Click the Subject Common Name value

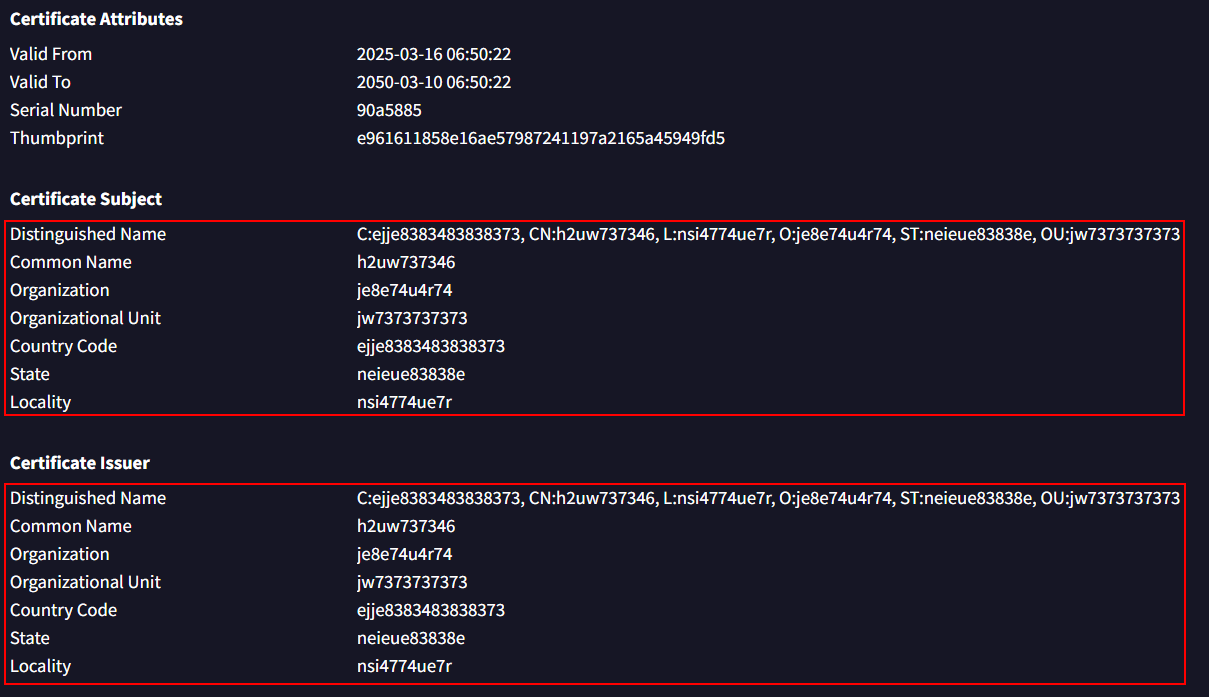[406, 262]
